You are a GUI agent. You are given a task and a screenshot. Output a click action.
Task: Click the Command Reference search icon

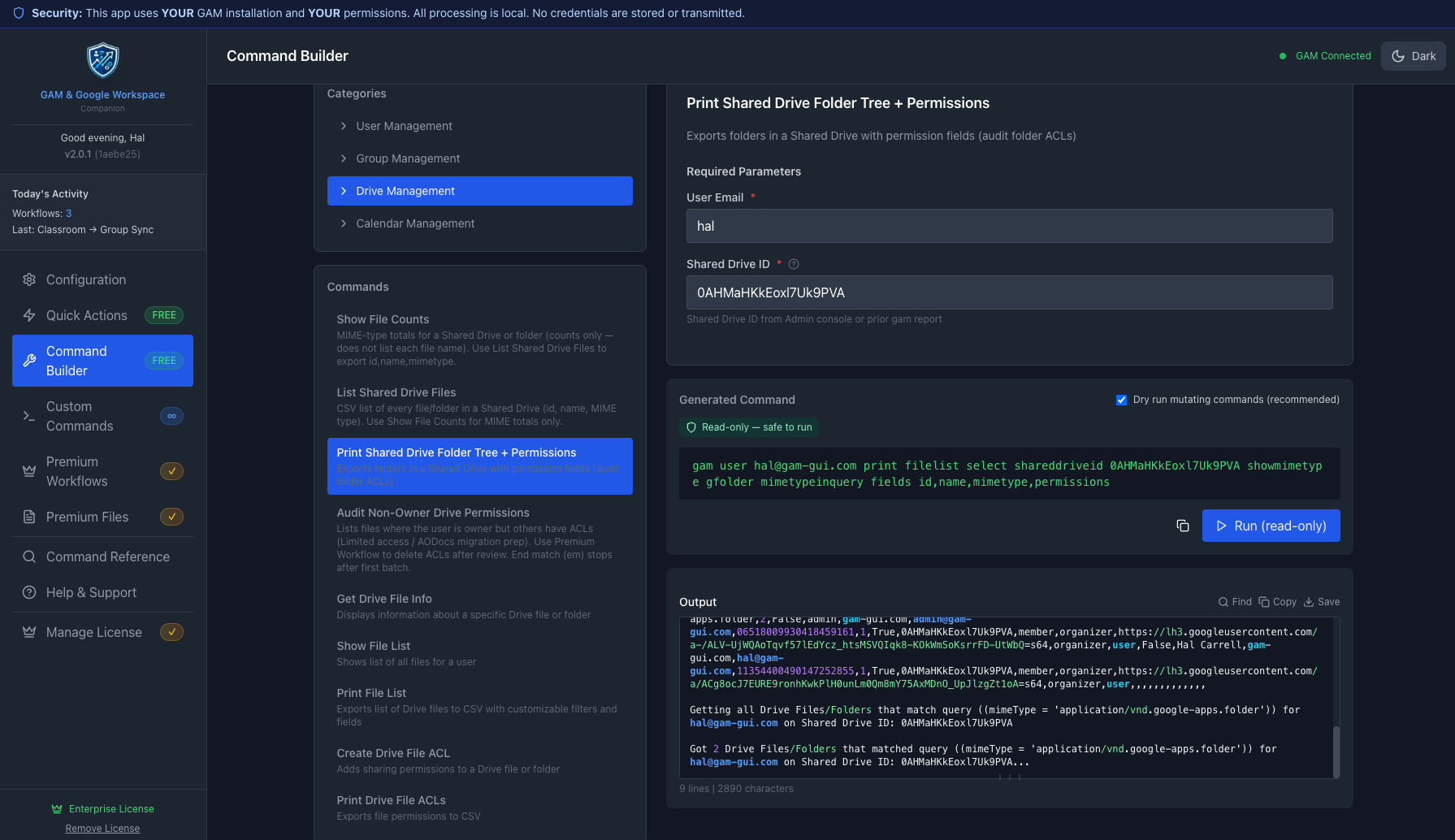(x=29, y=556)
